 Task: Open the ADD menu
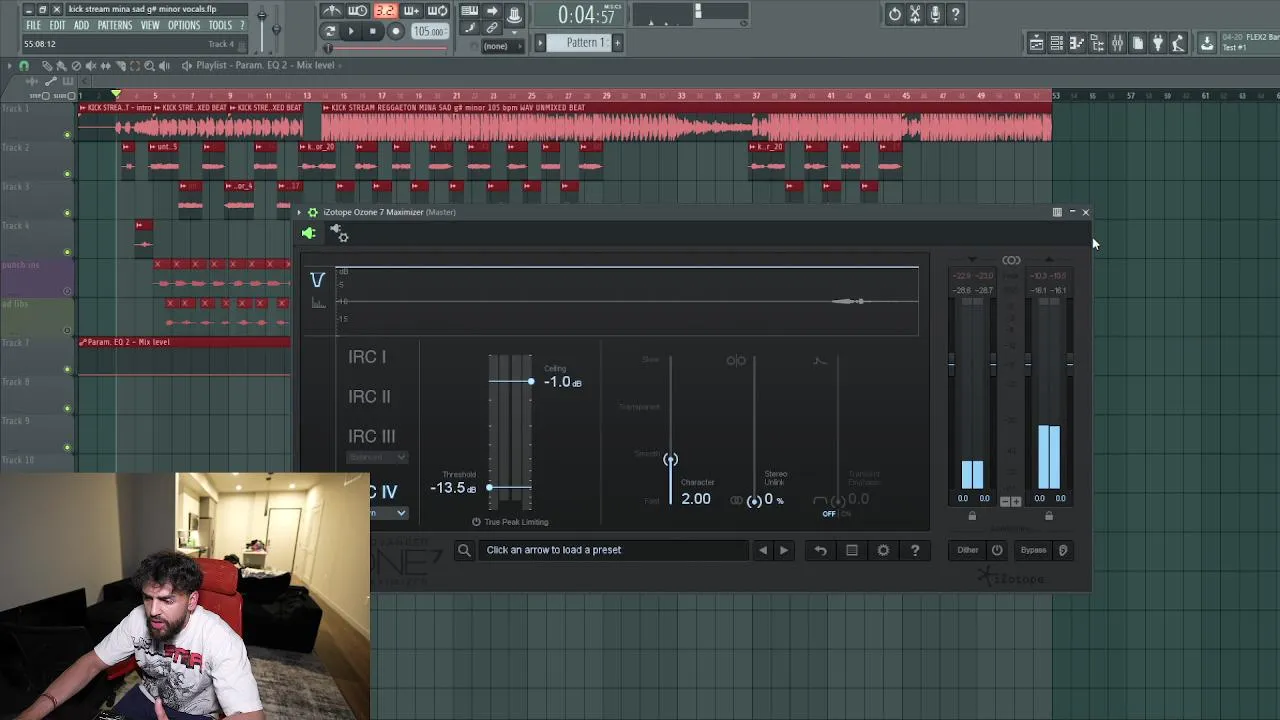coord(81,25)
